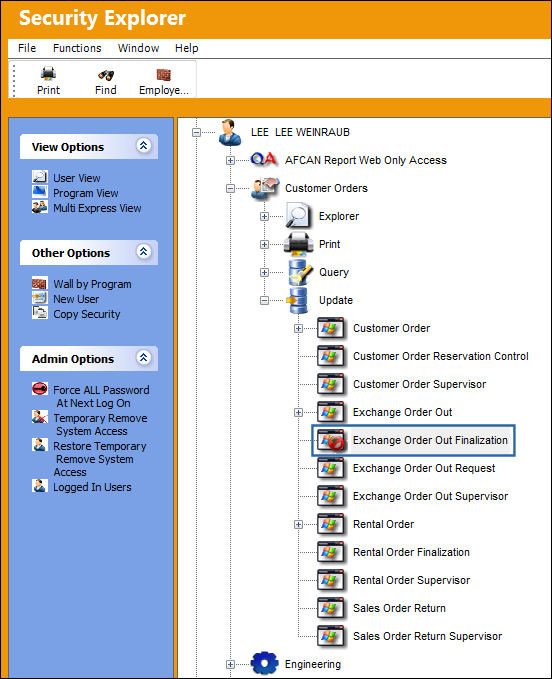The height and width of the screenshot is (679, 552).
Task: Expand the AFCAN Report Web Only Access node
Action: pyautogui.click(x=230, y=161)
